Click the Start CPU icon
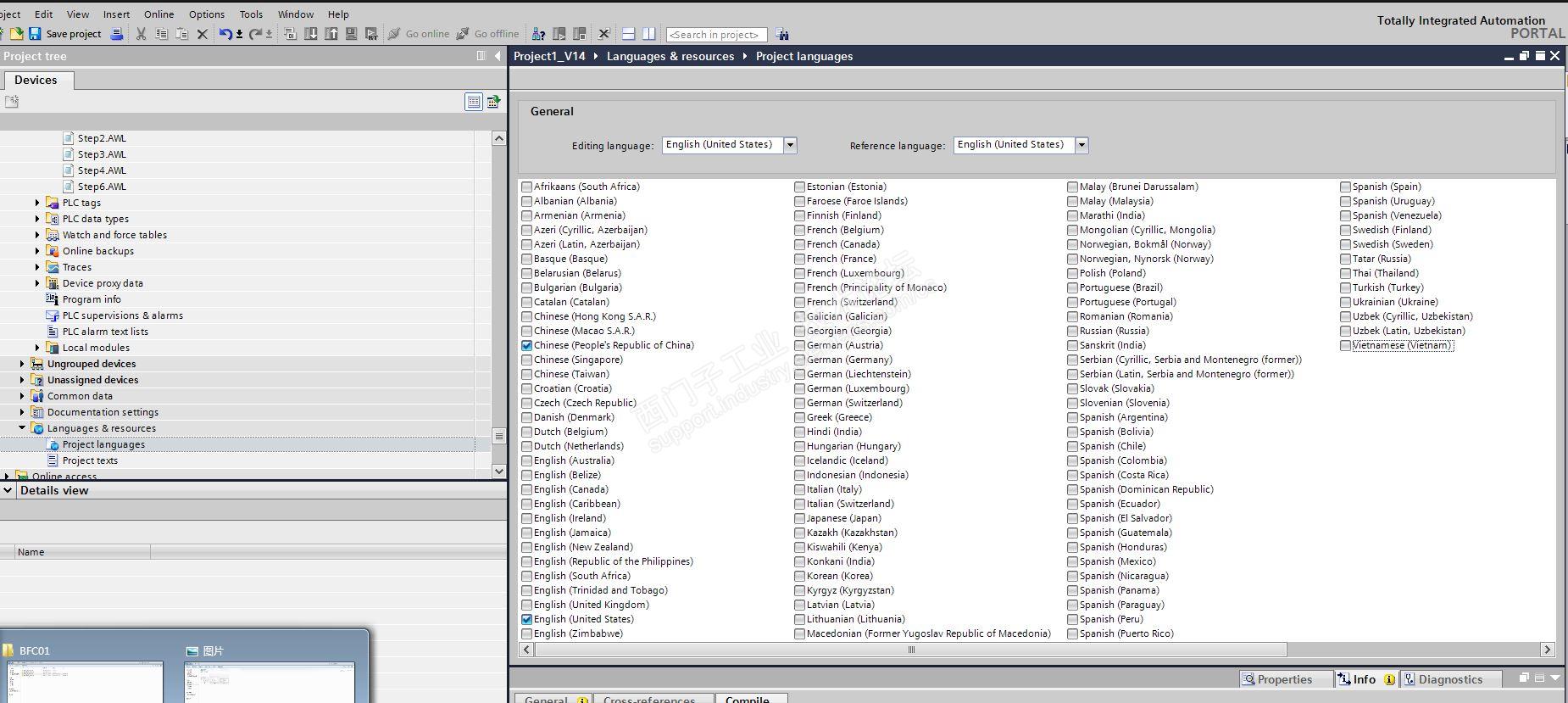This screenshot has width=1568, height=703. click(x=559, y=34)
